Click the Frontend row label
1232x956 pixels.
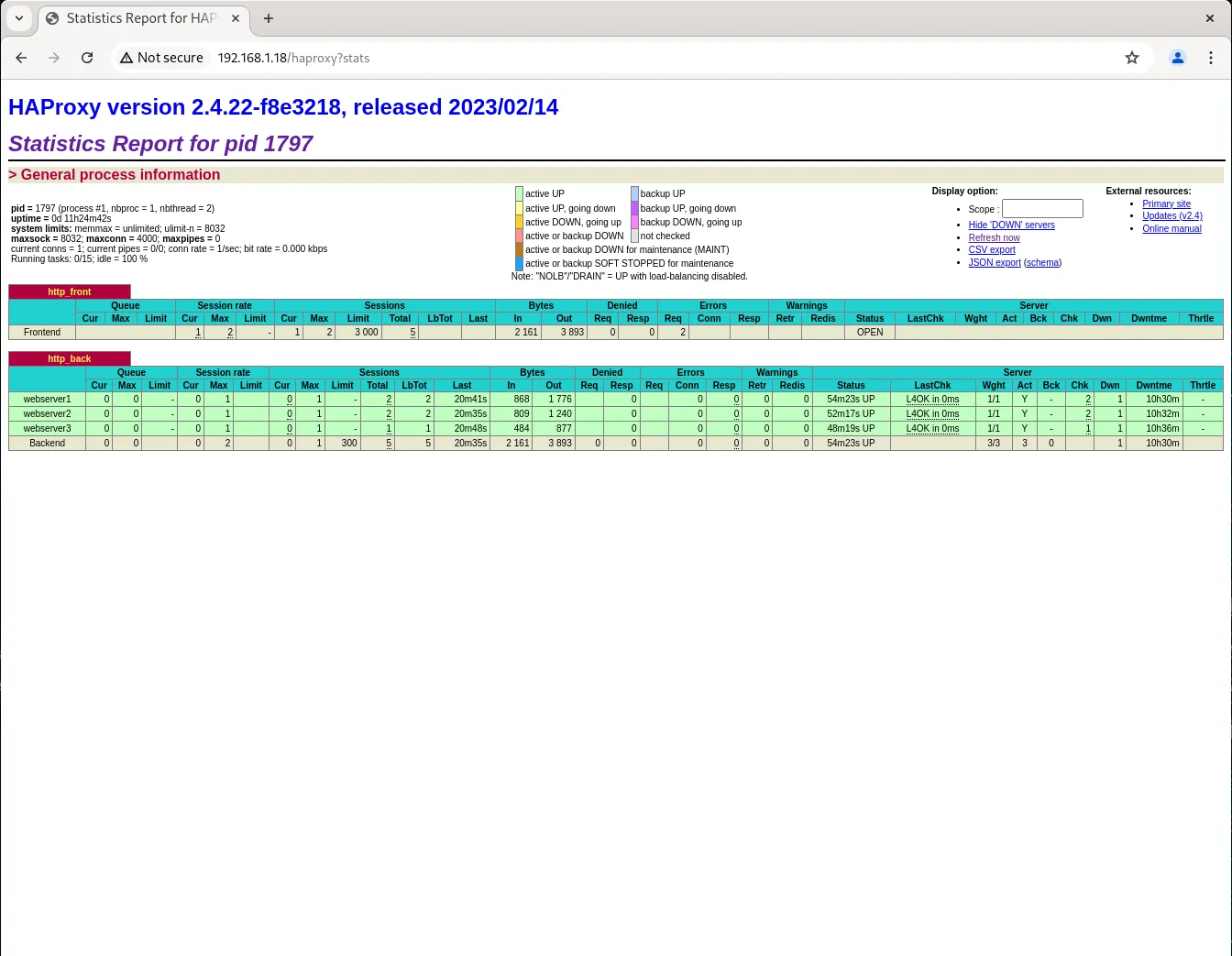42,333
